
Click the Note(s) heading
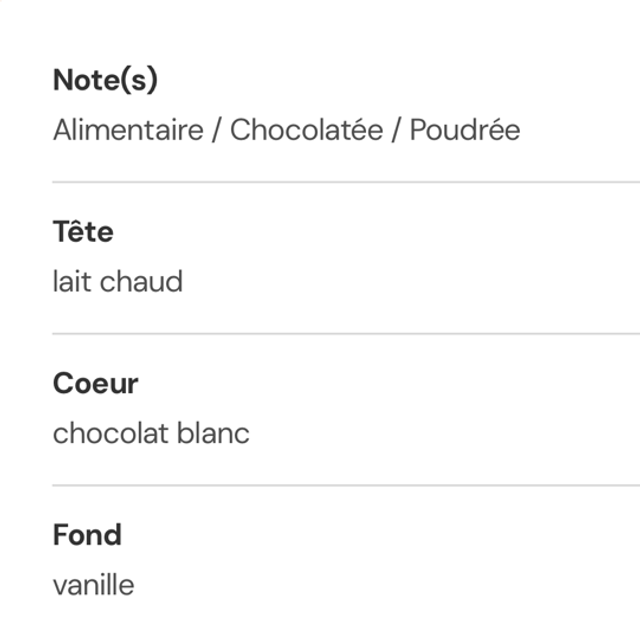pos(105,81)
